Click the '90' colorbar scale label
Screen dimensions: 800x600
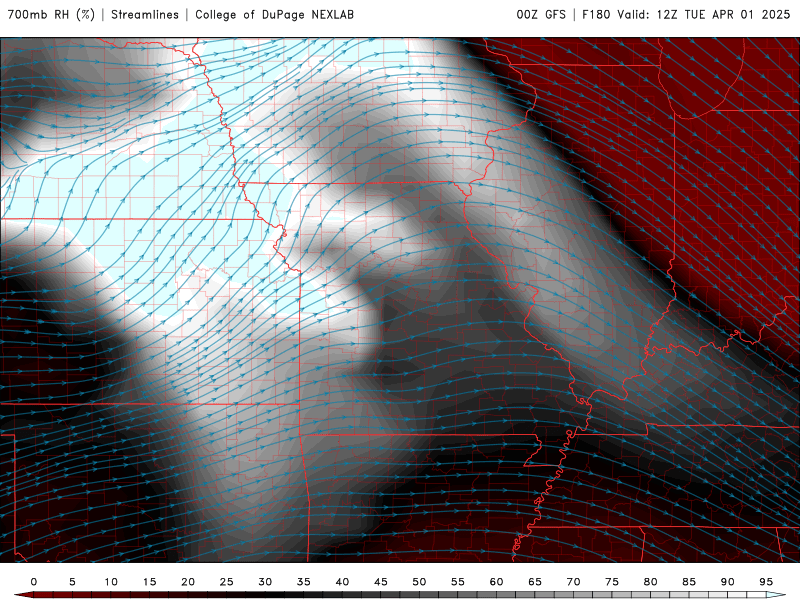[x=728, y=582]
